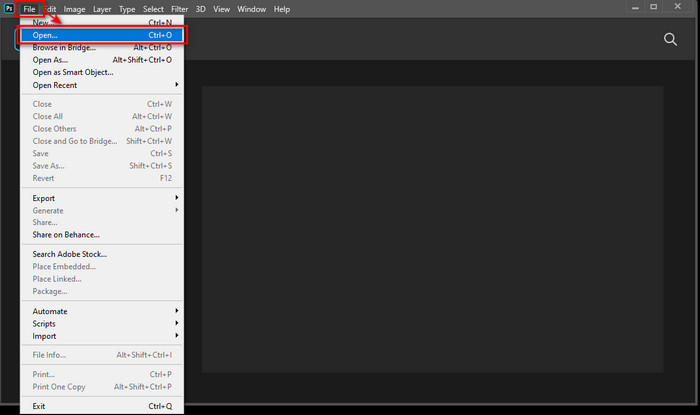Click the Place Embedded... entry
Image resolution: width=700 pixels, height=415 pixels.
(x=102, y=266)
